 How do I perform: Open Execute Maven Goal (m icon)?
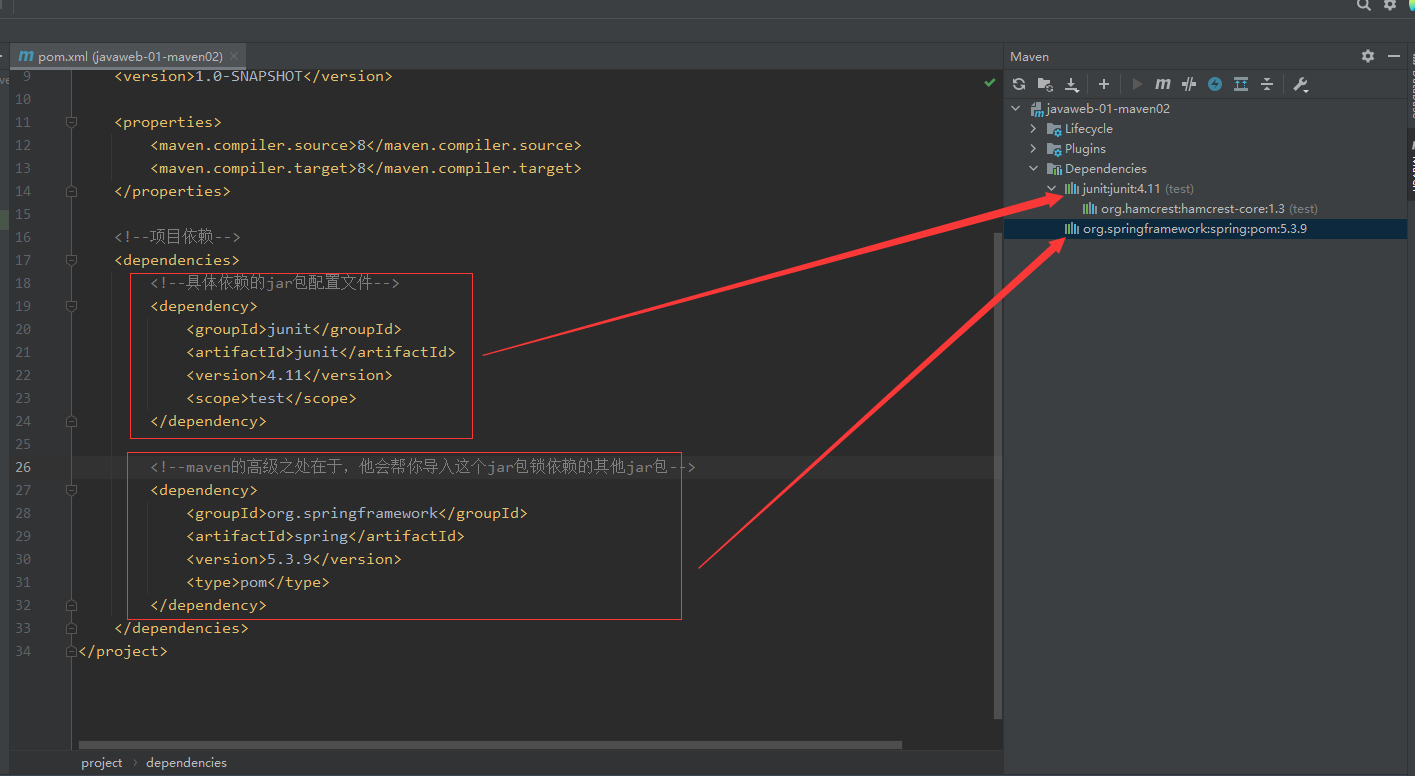coord(1162,84)
